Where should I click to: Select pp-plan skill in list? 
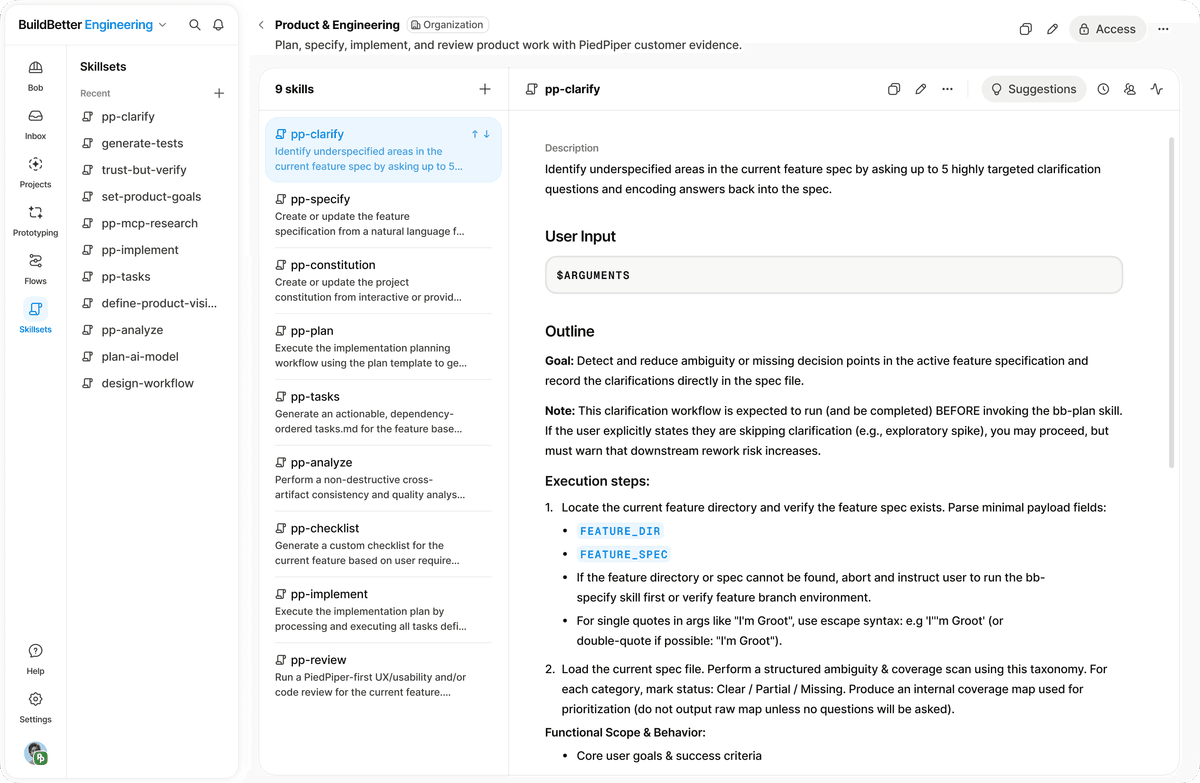point(383,347)
